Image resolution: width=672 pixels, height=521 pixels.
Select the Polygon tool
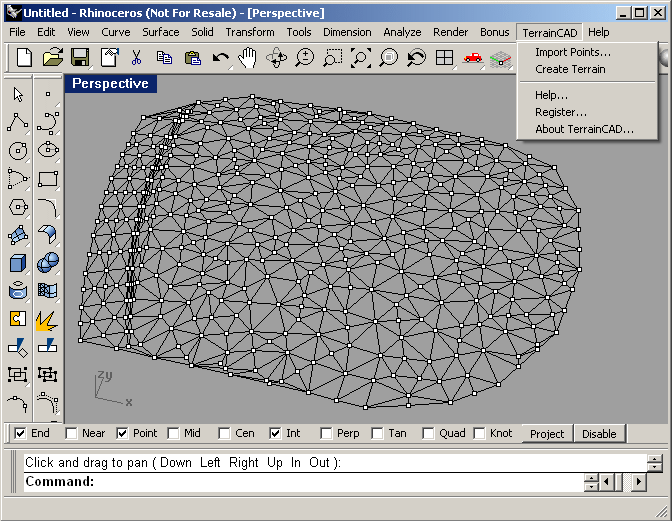coord(18,207)
